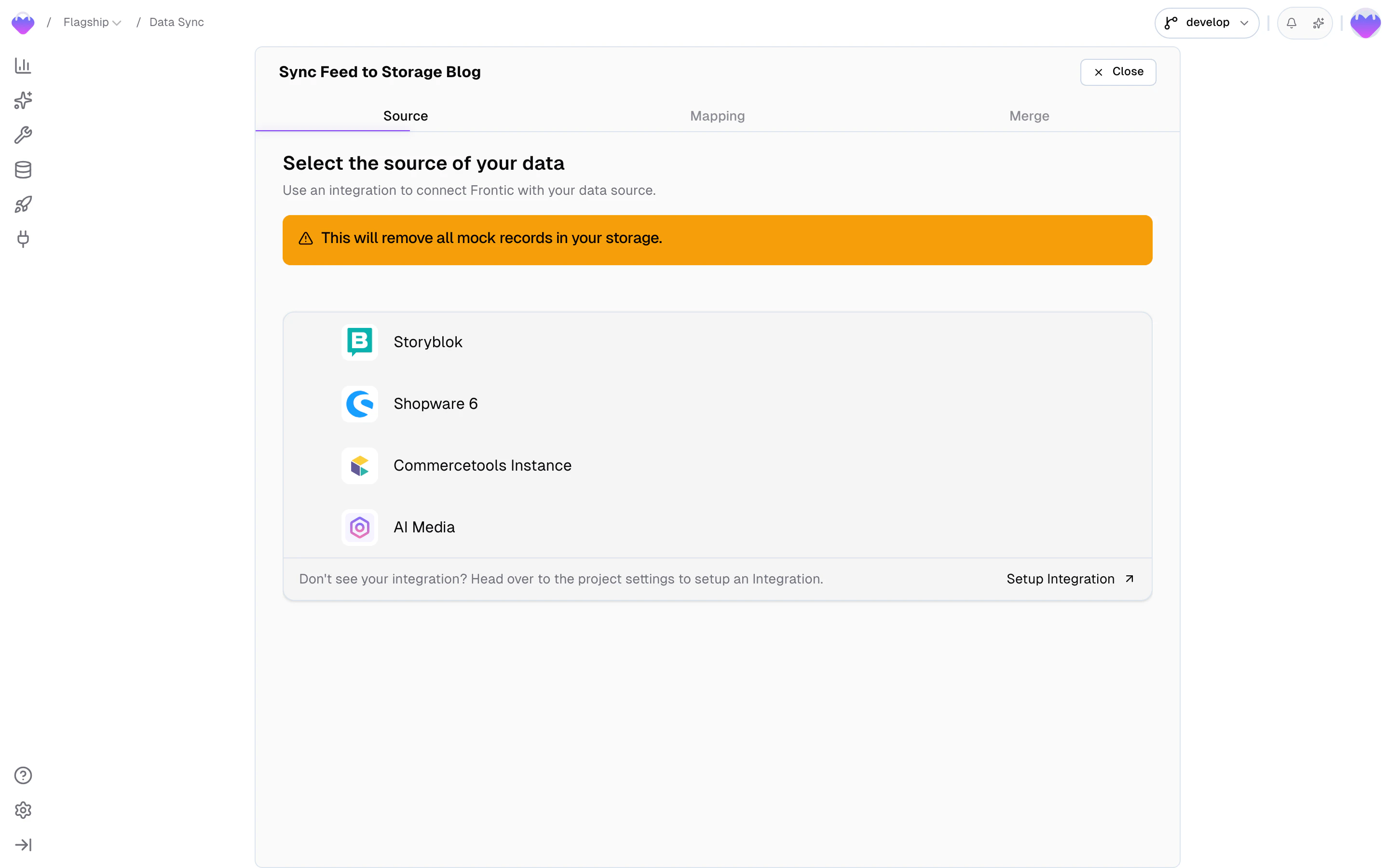Click 'Use an integration to connect Frontic' text

(x=469, y=190)
